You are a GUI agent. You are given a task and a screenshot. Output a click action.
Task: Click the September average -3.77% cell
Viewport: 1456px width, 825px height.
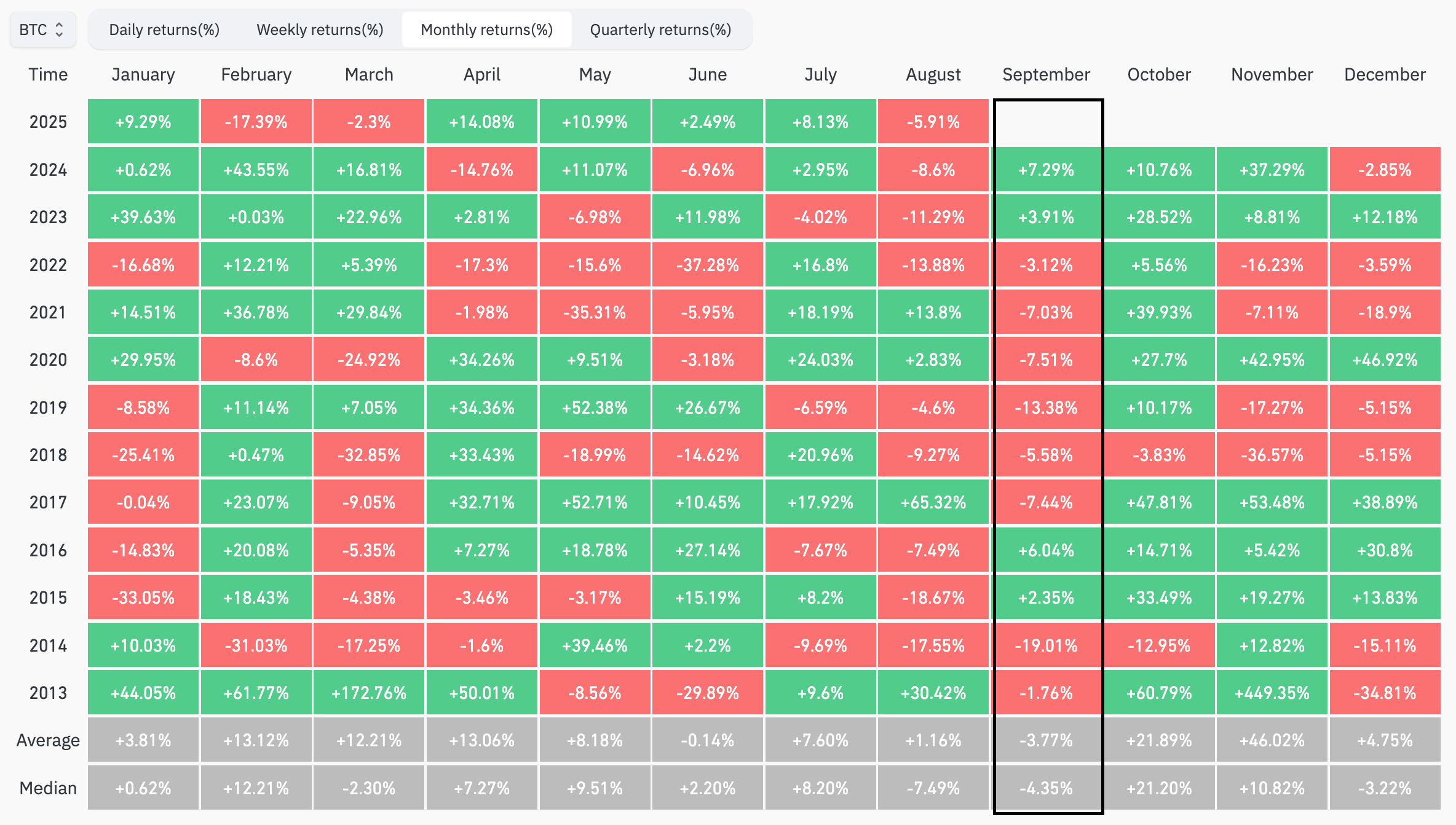pyautogui.click(x=1046, y=740)
